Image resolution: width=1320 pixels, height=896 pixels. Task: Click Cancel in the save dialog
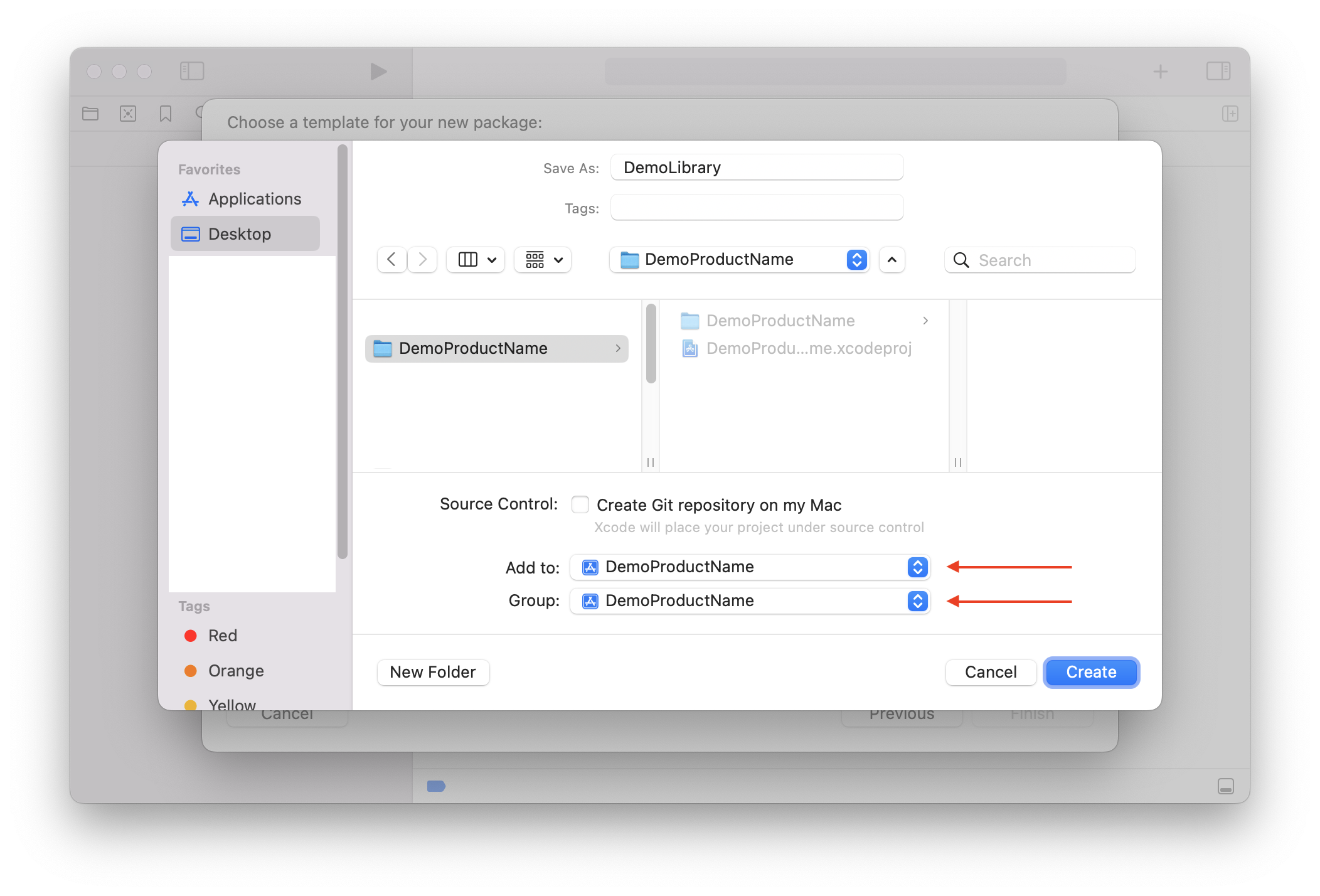click(x=991, y=672)
